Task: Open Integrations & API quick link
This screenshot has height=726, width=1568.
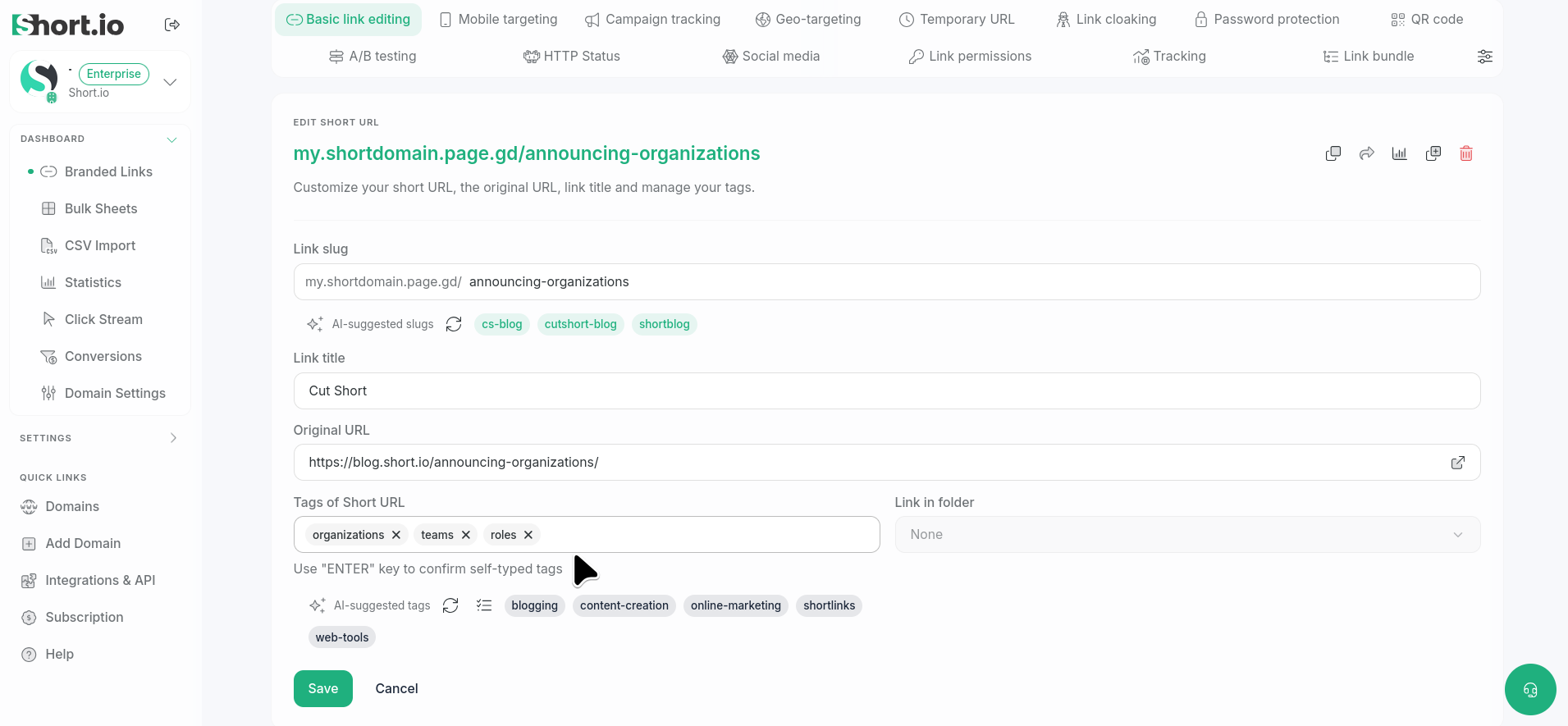Action: click(88, 580)
